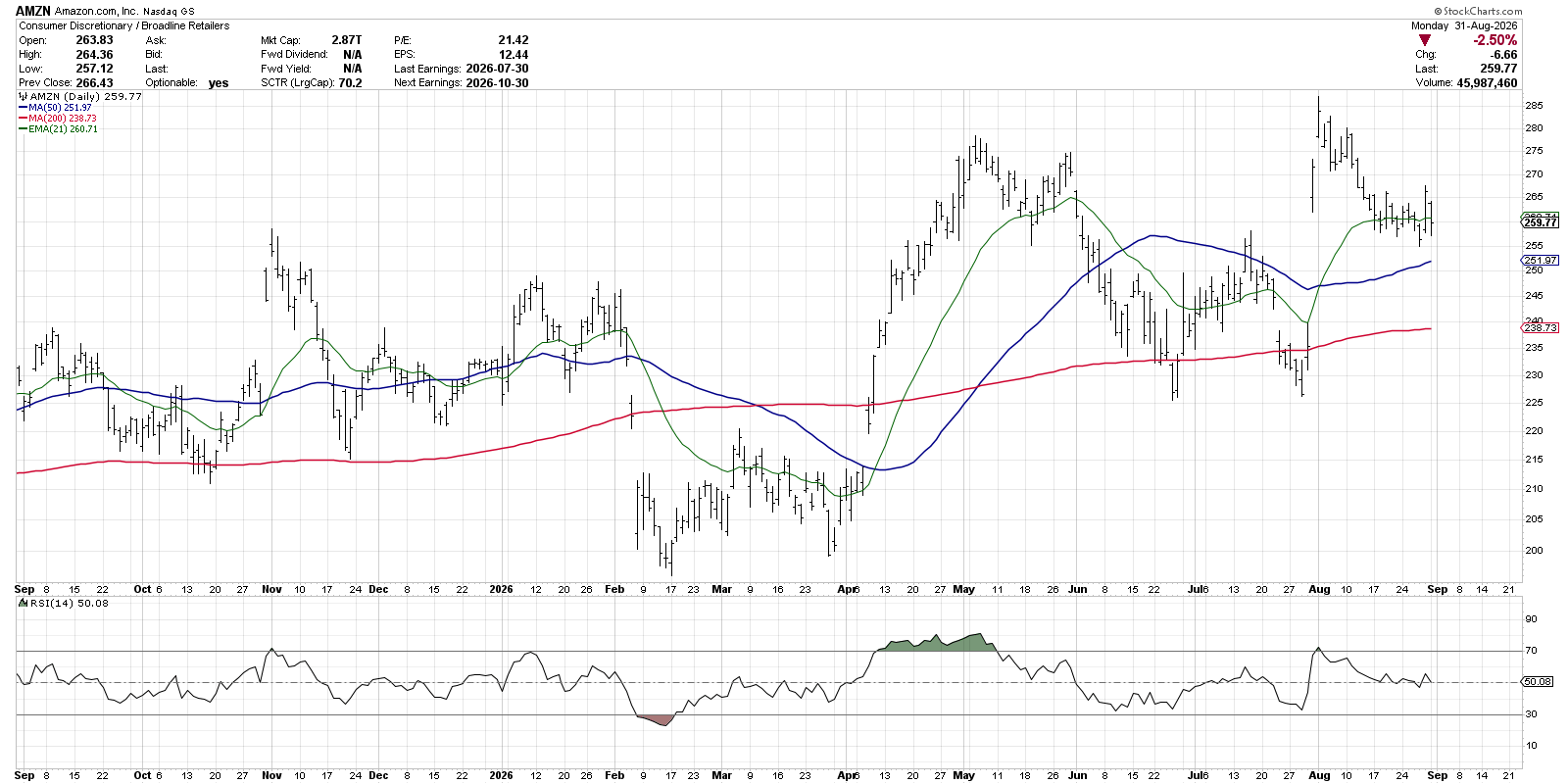Select the Volume value 45,987,460
This screenshot has width=1568, height=784.
[x=1487, y=83]
